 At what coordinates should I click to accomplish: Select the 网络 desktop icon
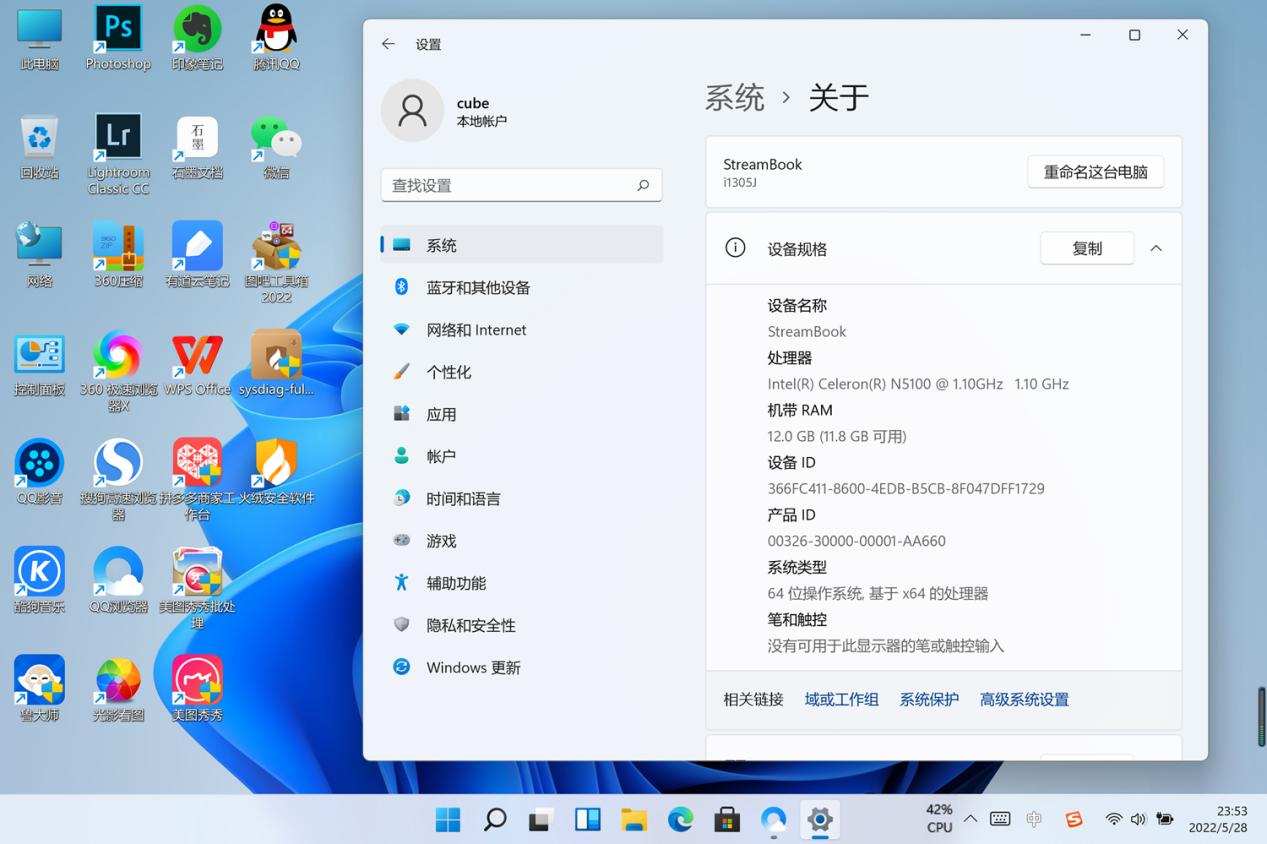40,255
